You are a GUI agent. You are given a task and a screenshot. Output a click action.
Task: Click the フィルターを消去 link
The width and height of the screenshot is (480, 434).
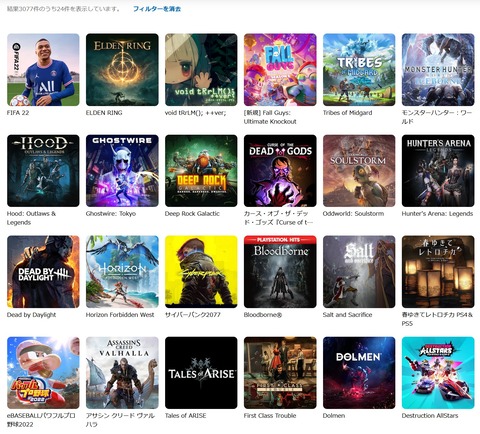point(157,9)
